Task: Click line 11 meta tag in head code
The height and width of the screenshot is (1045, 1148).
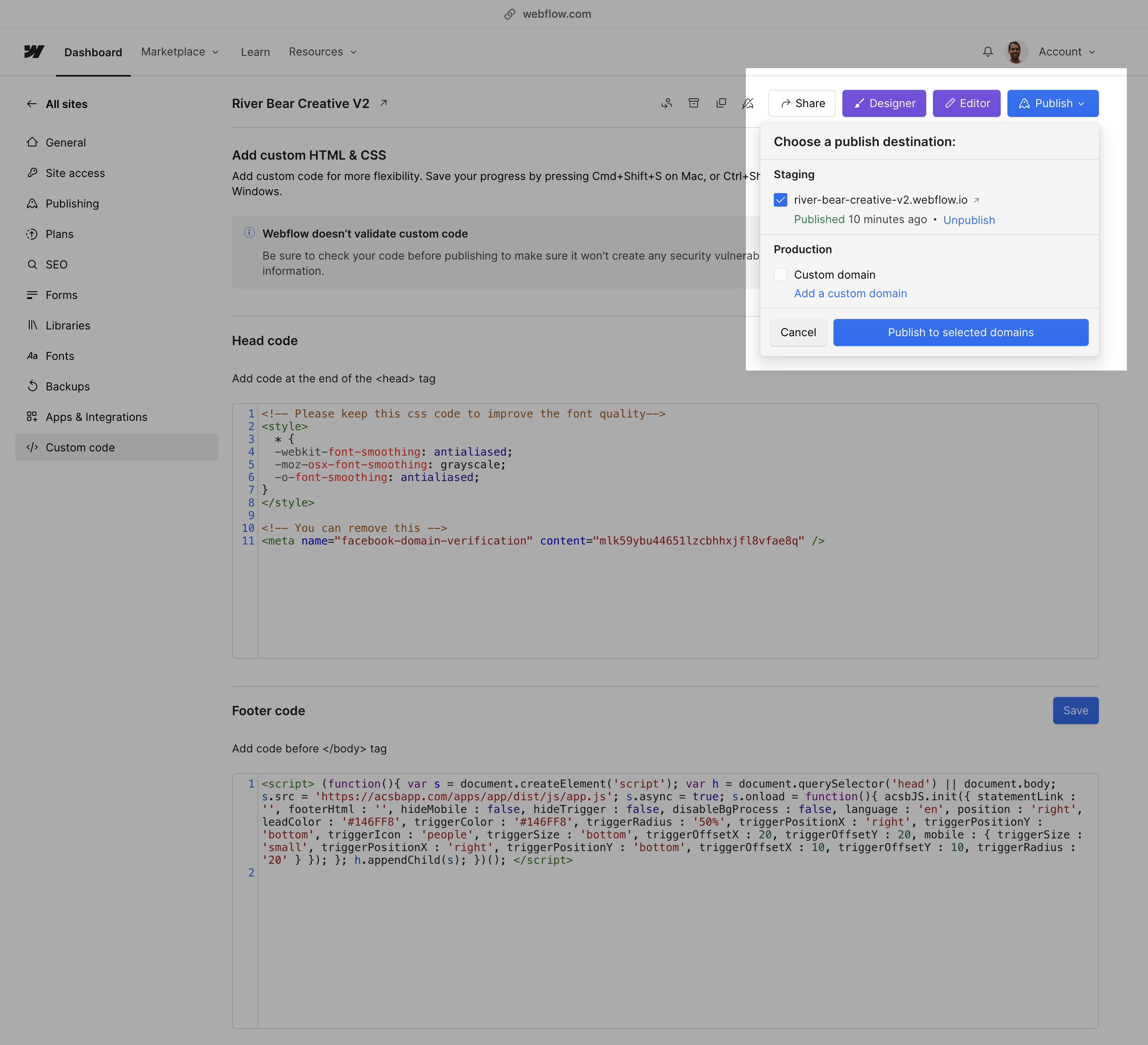Action: point(543,541)
